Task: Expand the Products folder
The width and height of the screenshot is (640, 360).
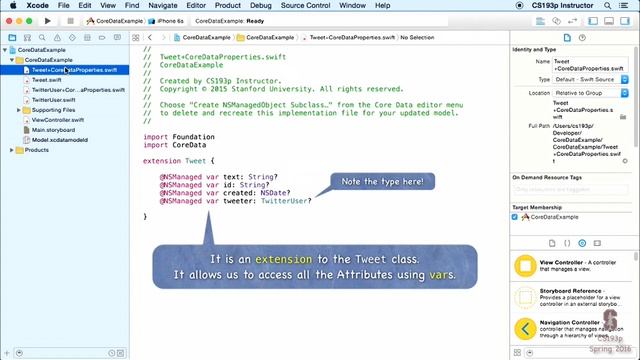Action: [x=12, y=150]
